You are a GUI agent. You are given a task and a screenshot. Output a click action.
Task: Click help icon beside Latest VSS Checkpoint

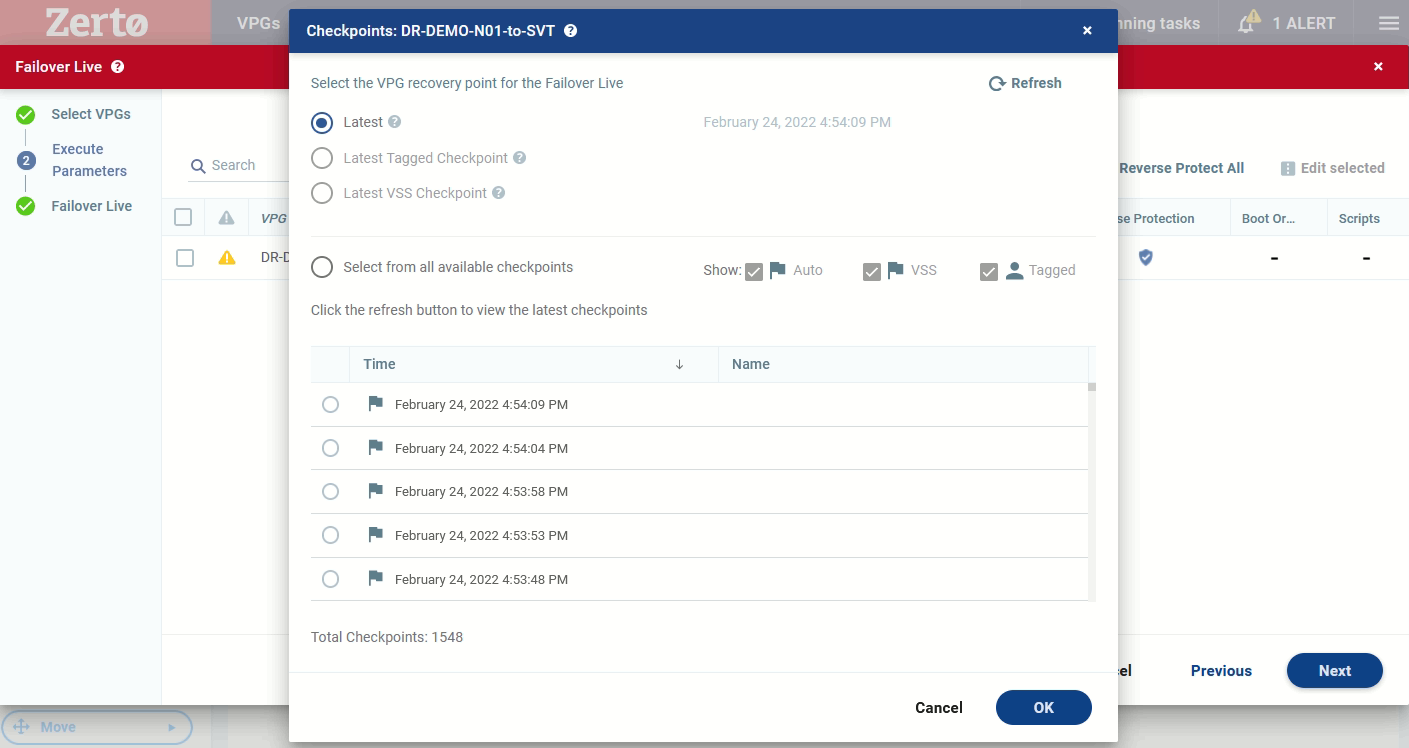(498, 193)
